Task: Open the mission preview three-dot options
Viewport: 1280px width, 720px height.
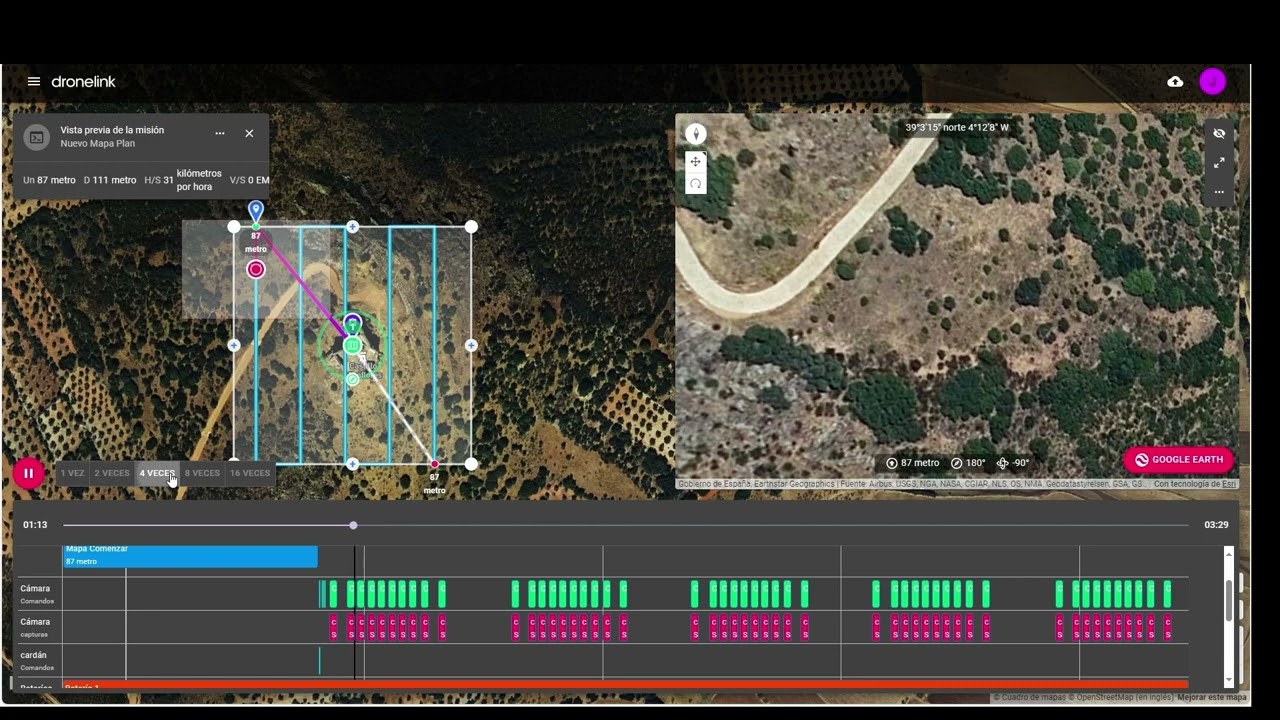Action: (220, 133)
